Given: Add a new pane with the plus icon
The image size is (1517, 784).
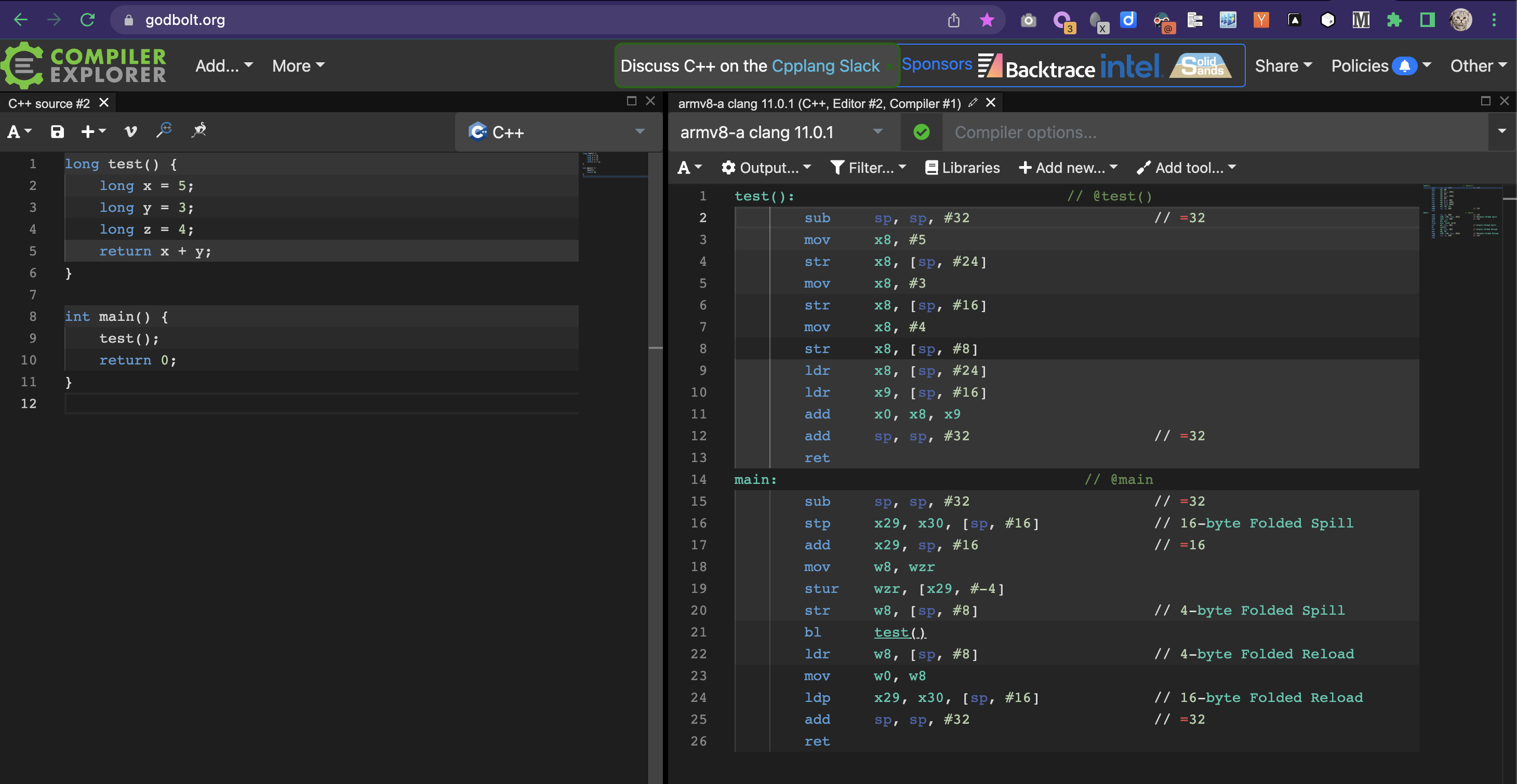Looking at the screenshot, I should pos(88,131).
